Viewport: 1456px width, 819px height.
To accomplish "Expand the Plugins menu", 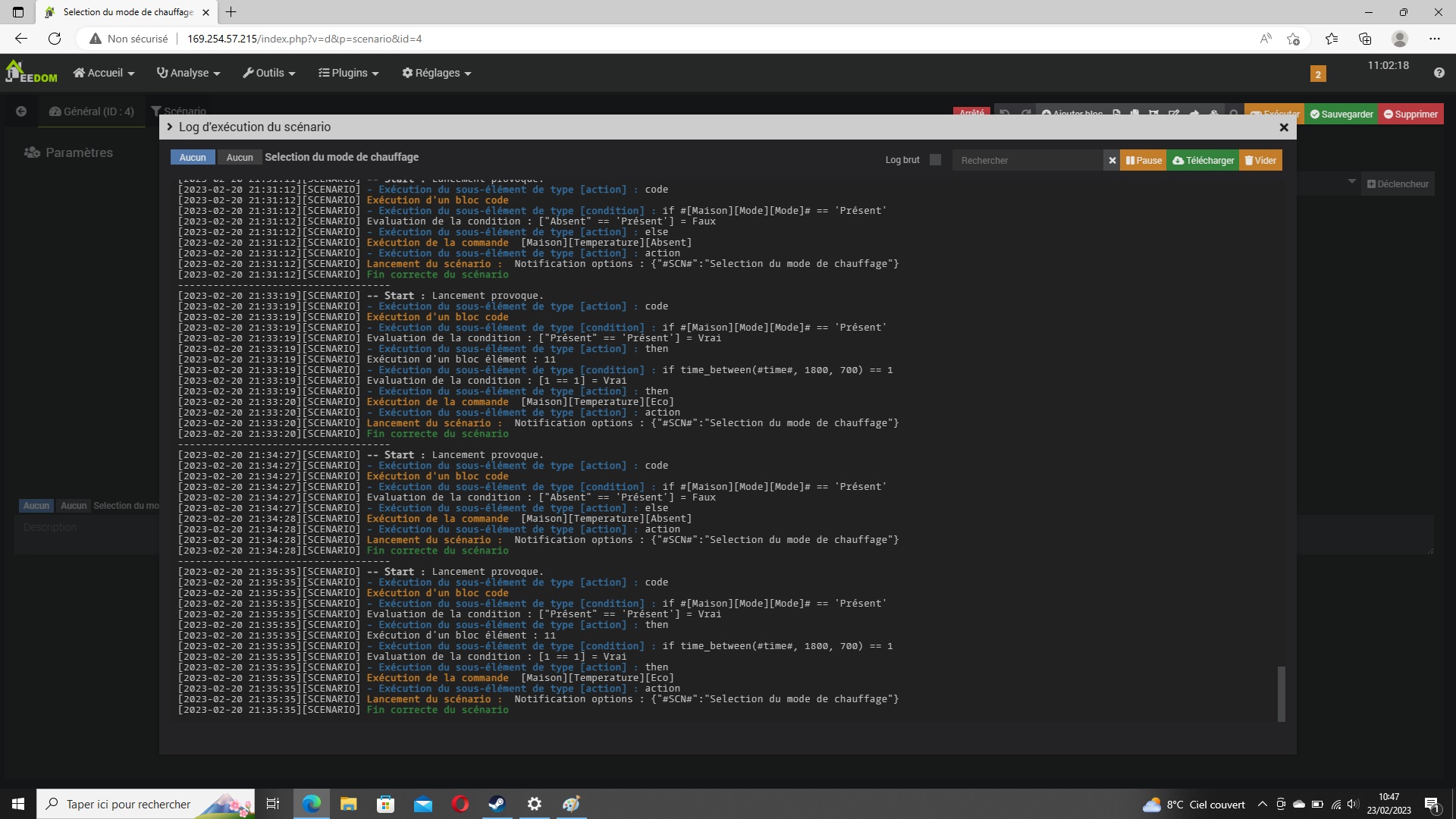I will click(348, 73).
